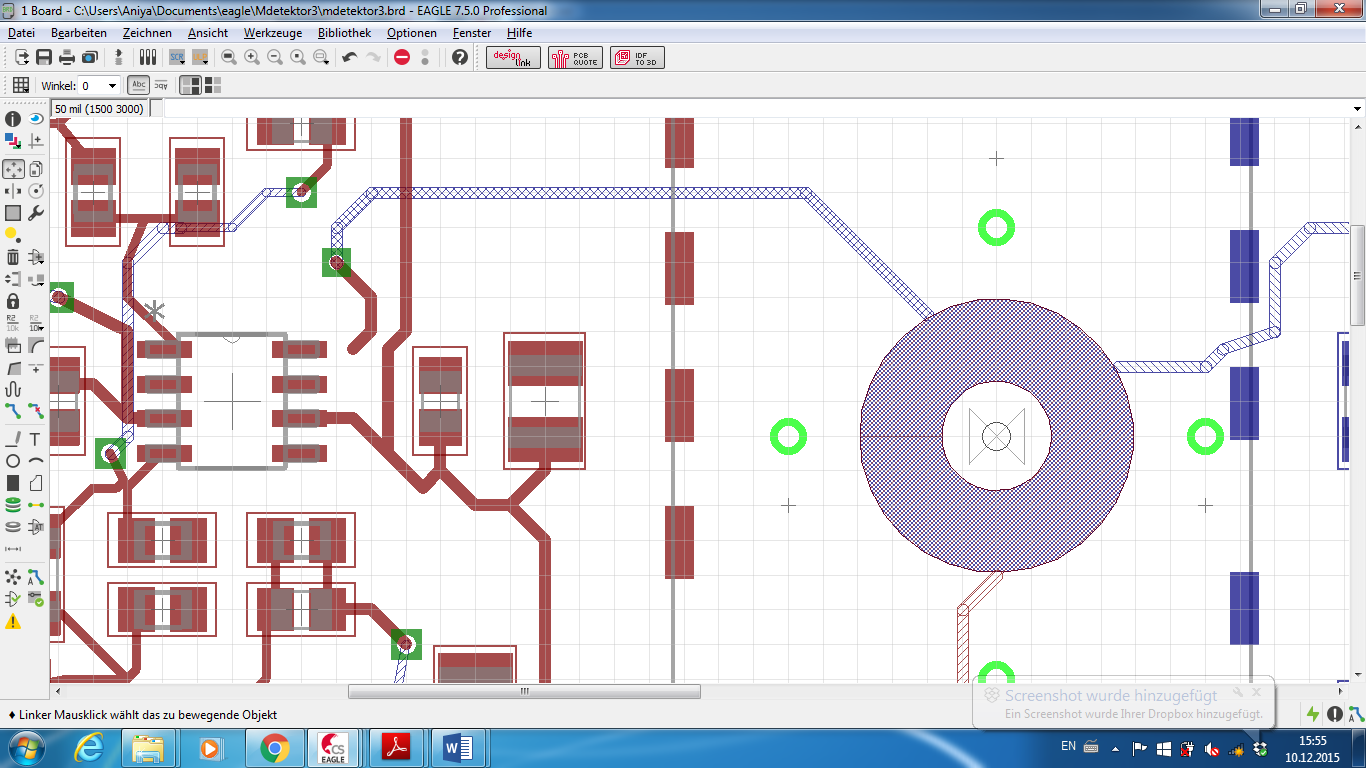Open Microsoft Word from the taskbar
Screen dimensions: 1366x768
click(x=457, y=747)
